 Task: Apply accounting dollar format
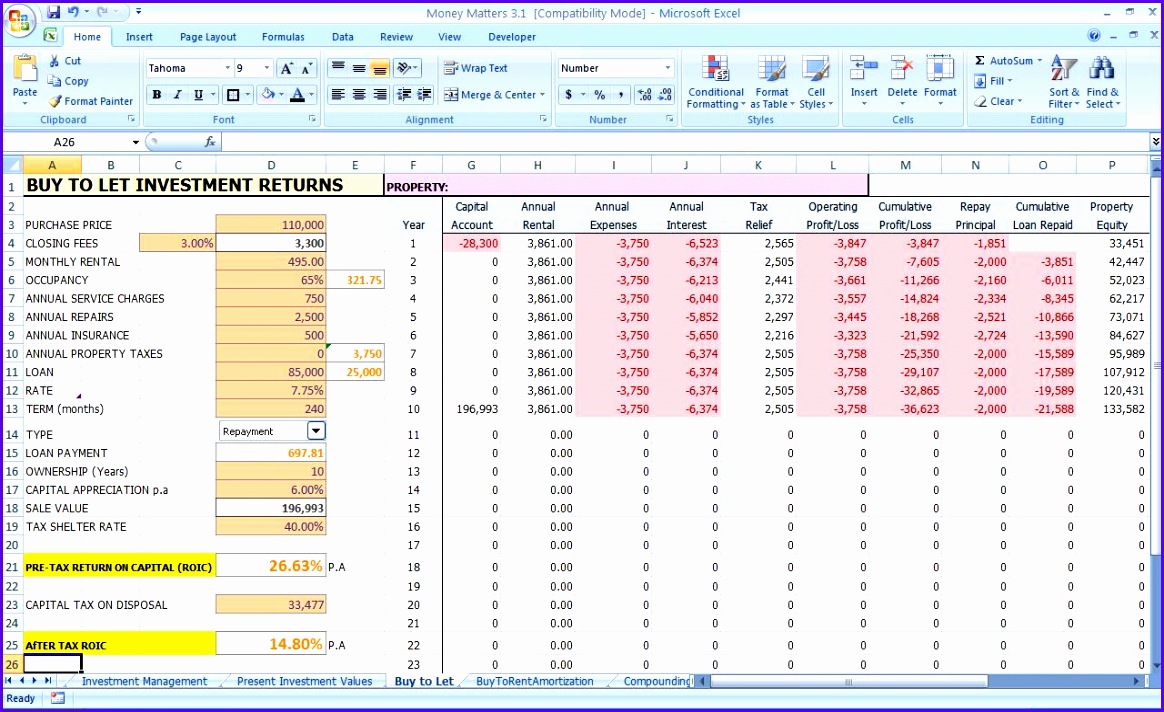point(569,94)
